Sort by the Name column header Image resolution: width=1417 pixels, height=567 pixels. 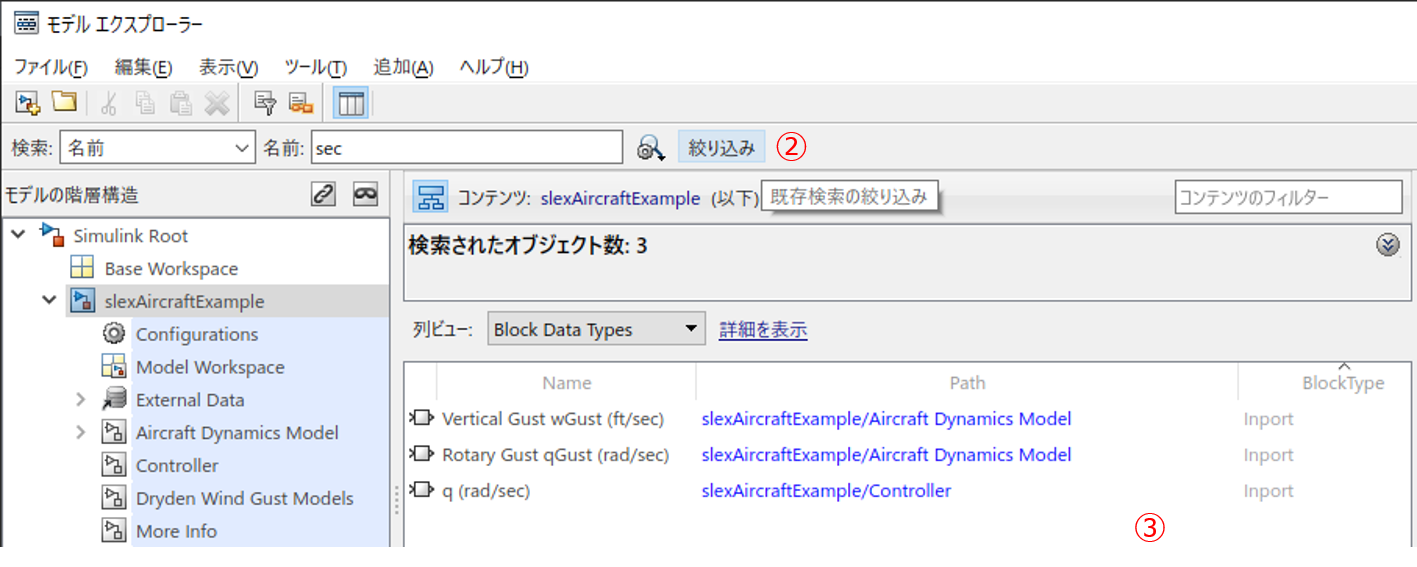click(566, 383)
